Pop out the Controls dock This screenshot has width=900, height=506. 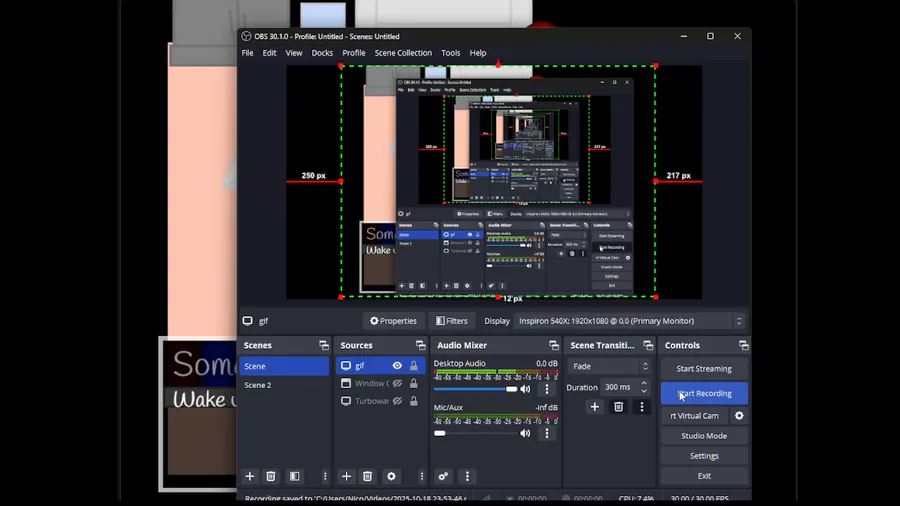(743, 345)
